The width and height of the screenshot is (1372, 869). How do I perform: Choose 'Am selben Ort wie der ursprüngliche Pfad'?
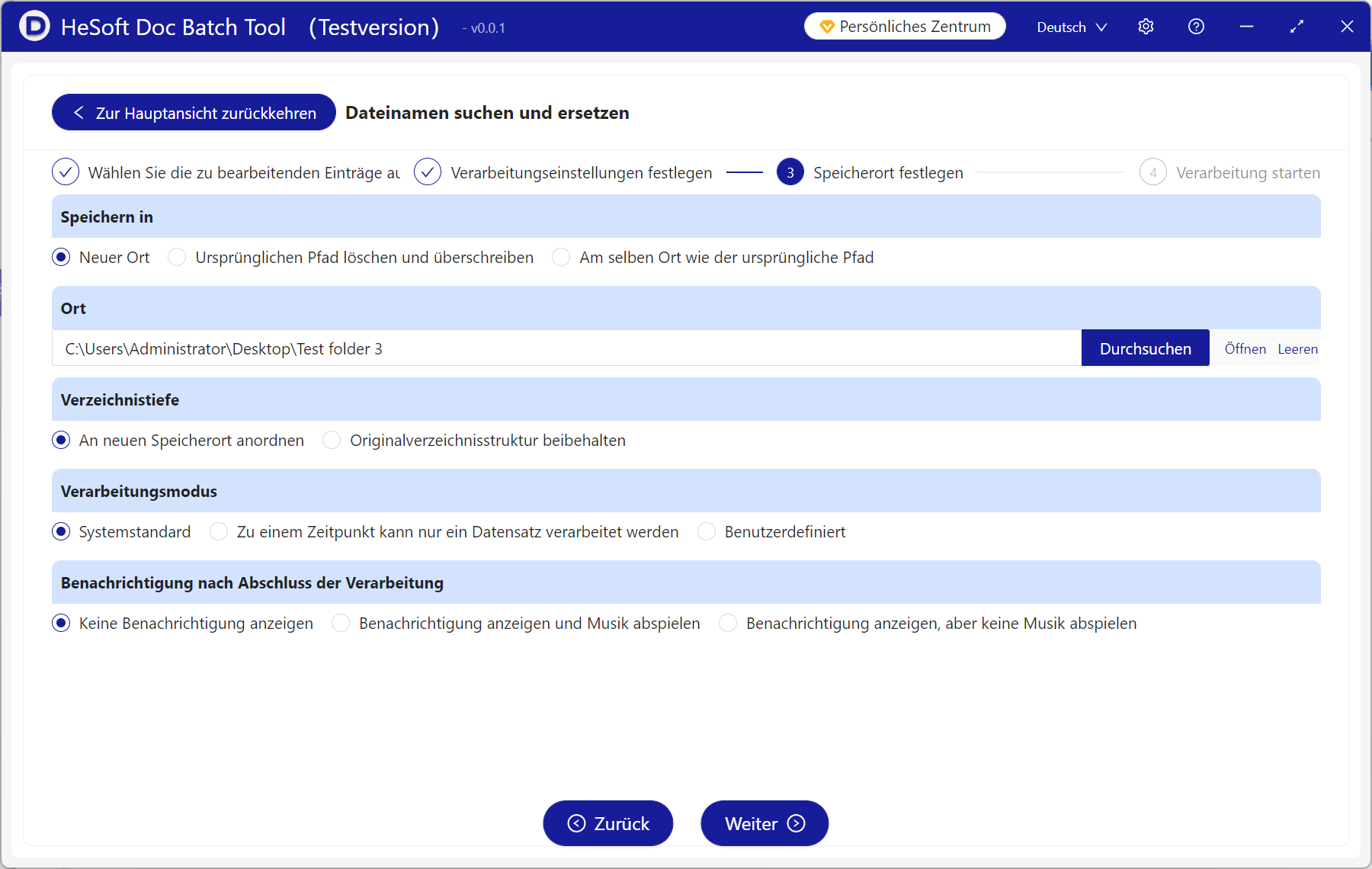coord(561,258)
